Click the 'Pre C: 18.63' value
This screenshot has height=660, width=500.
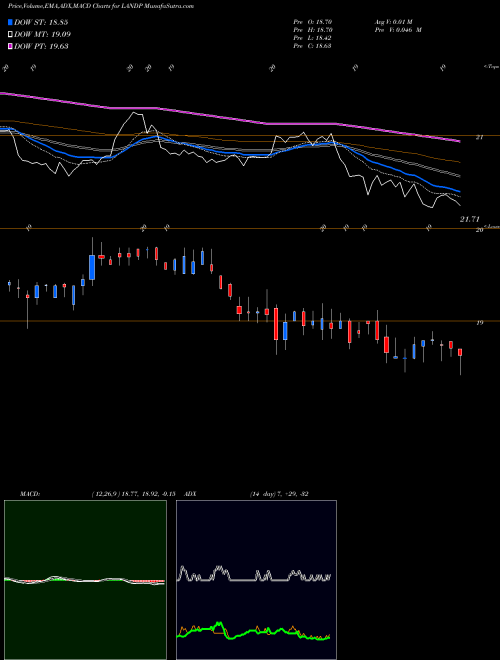(x=313, y=45)
